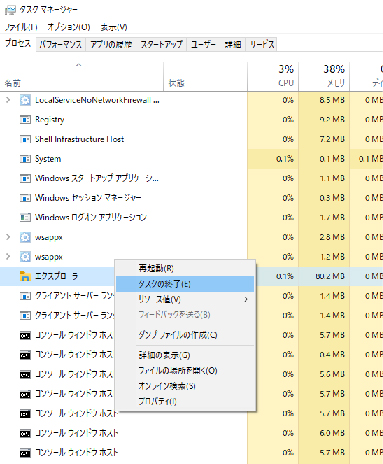Screen dimensions: 383x464
Task: Click the gear icon of wsappx using 2.8 MB
Action: pos(25,237)
